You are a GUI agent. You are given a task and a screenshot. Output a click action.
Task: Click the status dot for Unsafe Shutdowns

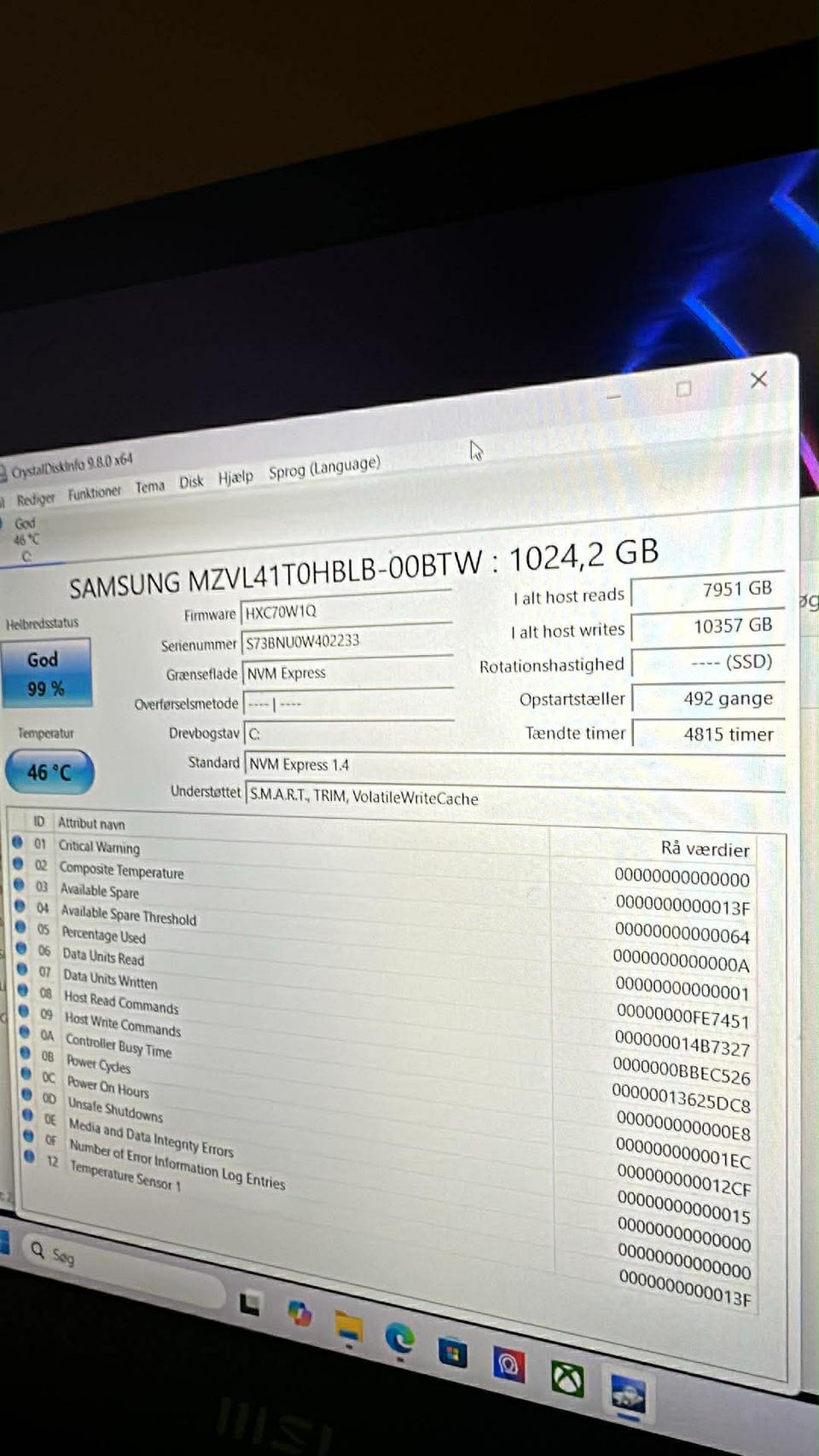(x=26, y=1094)
